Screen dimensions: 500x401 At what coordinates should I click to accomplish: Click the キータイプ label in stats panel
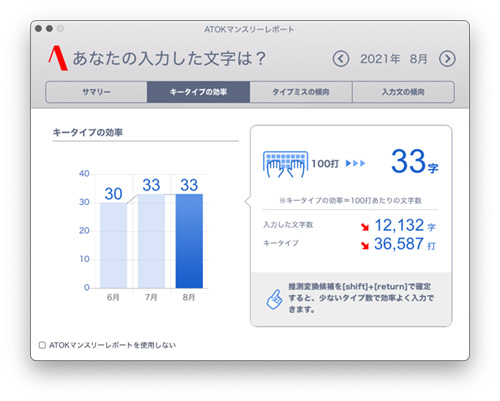click(x=281, y=243)
